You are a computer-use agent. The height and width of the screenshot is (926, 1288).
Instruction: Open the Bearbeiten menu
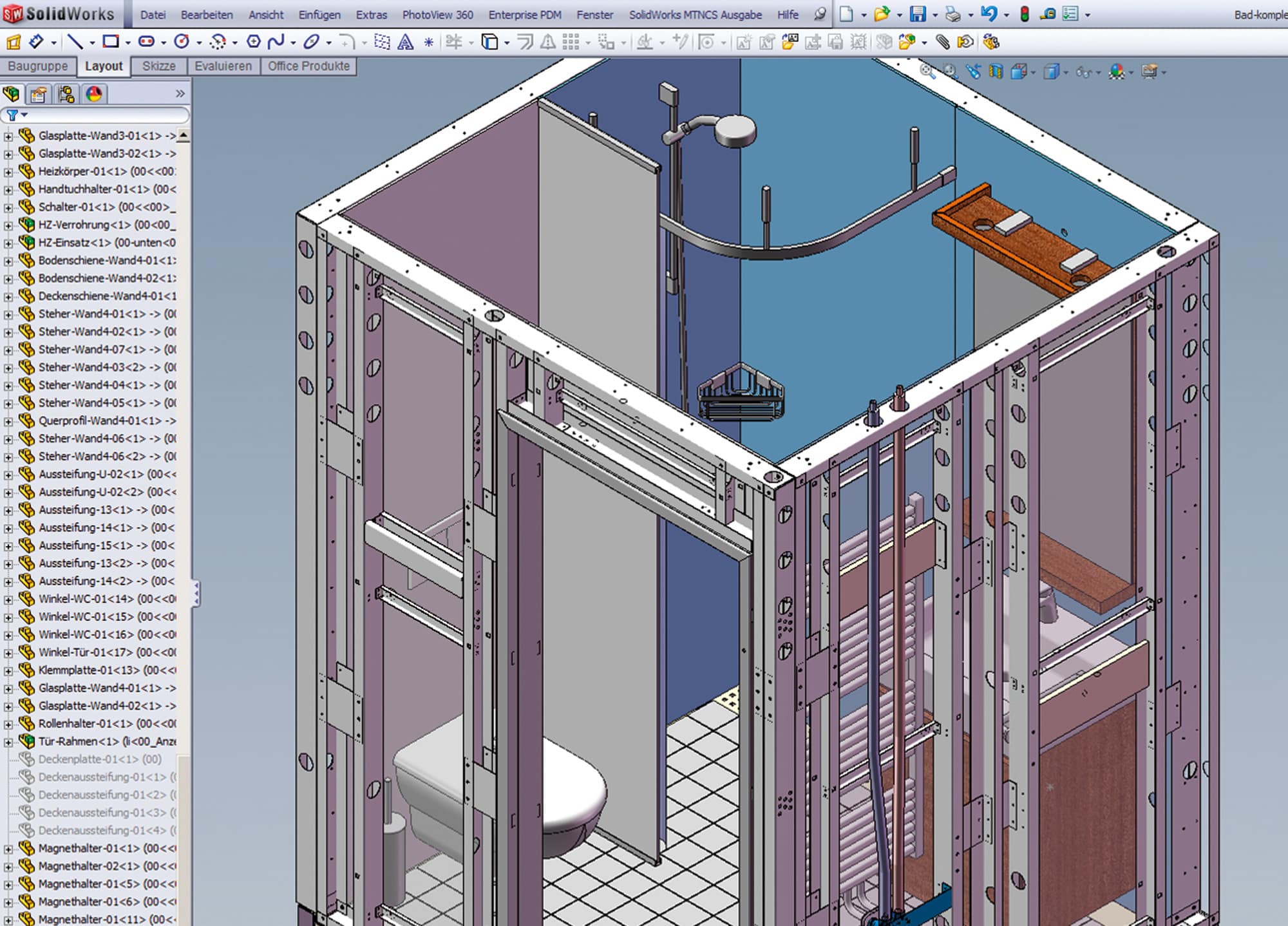(x=207, y=14)
